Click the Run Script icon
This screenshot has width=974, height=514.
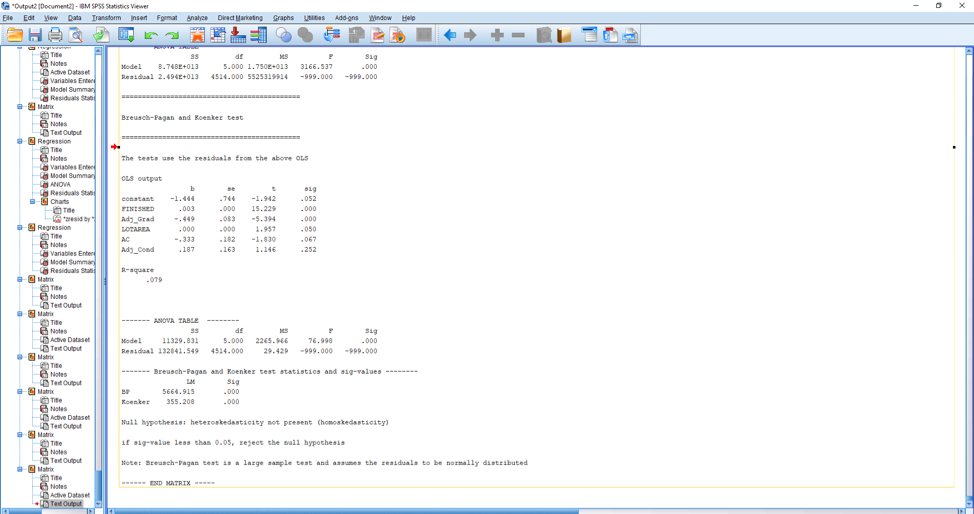pos(398,35)
